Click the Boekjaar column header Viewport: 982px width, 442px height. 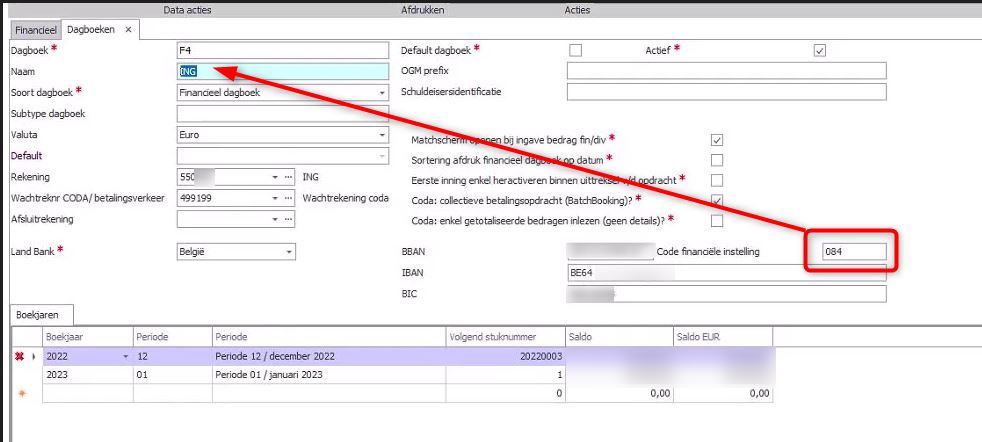pos(87,337)
